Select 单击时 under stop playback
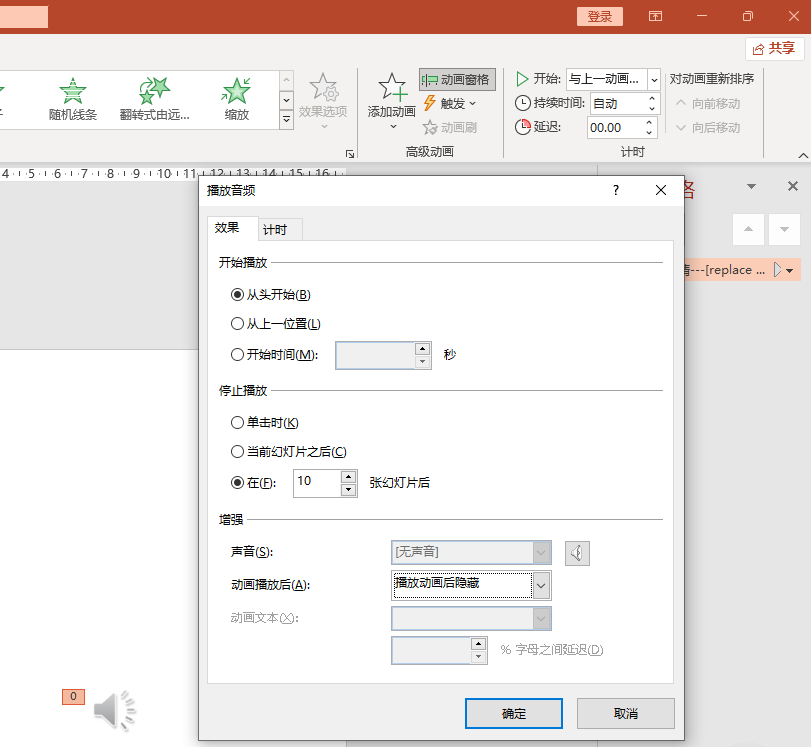Screen dimensions: 811x747 click(237, 423)
